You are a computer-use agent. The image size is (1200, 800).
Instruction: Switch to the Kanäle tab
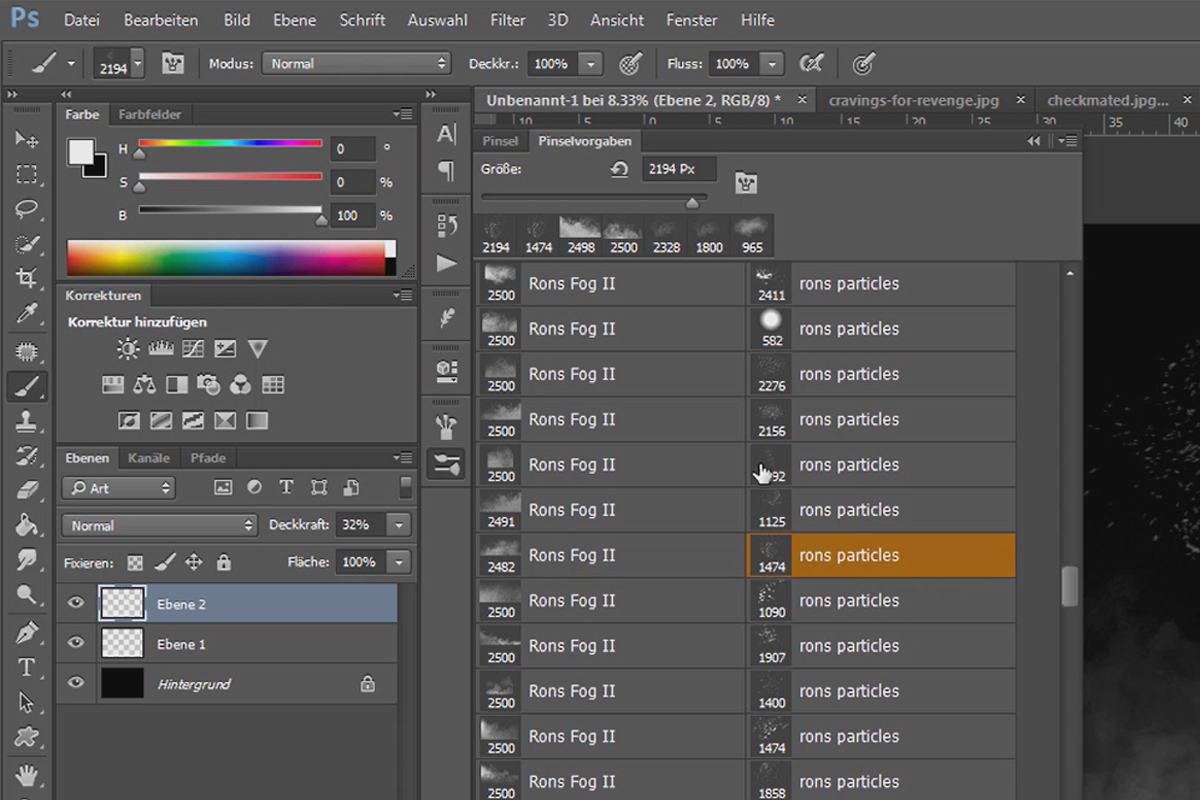[150, 458]
